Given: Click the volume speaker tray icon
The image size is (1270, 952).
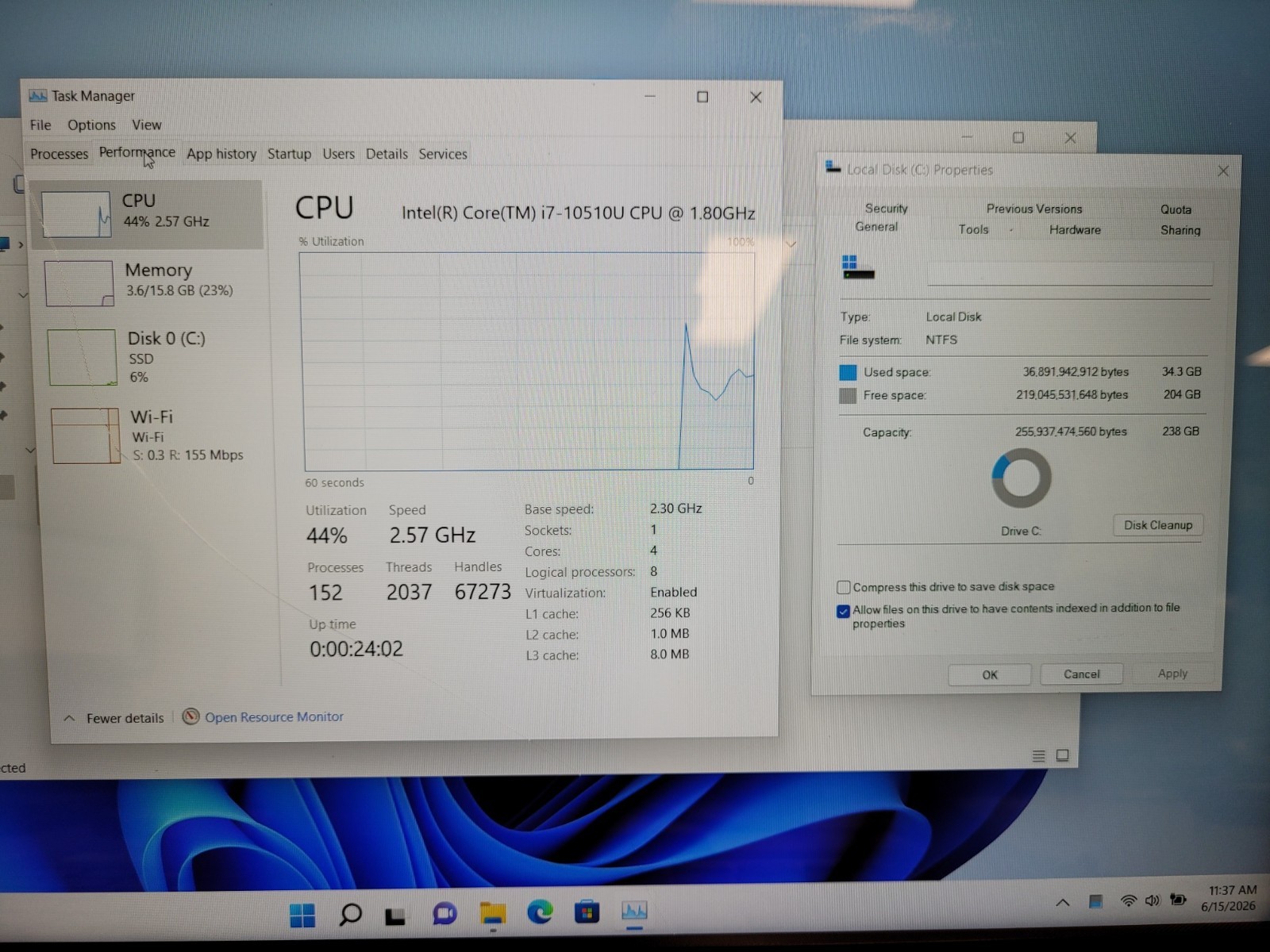Looking at the screenshot, I should tap(1153, 900).
